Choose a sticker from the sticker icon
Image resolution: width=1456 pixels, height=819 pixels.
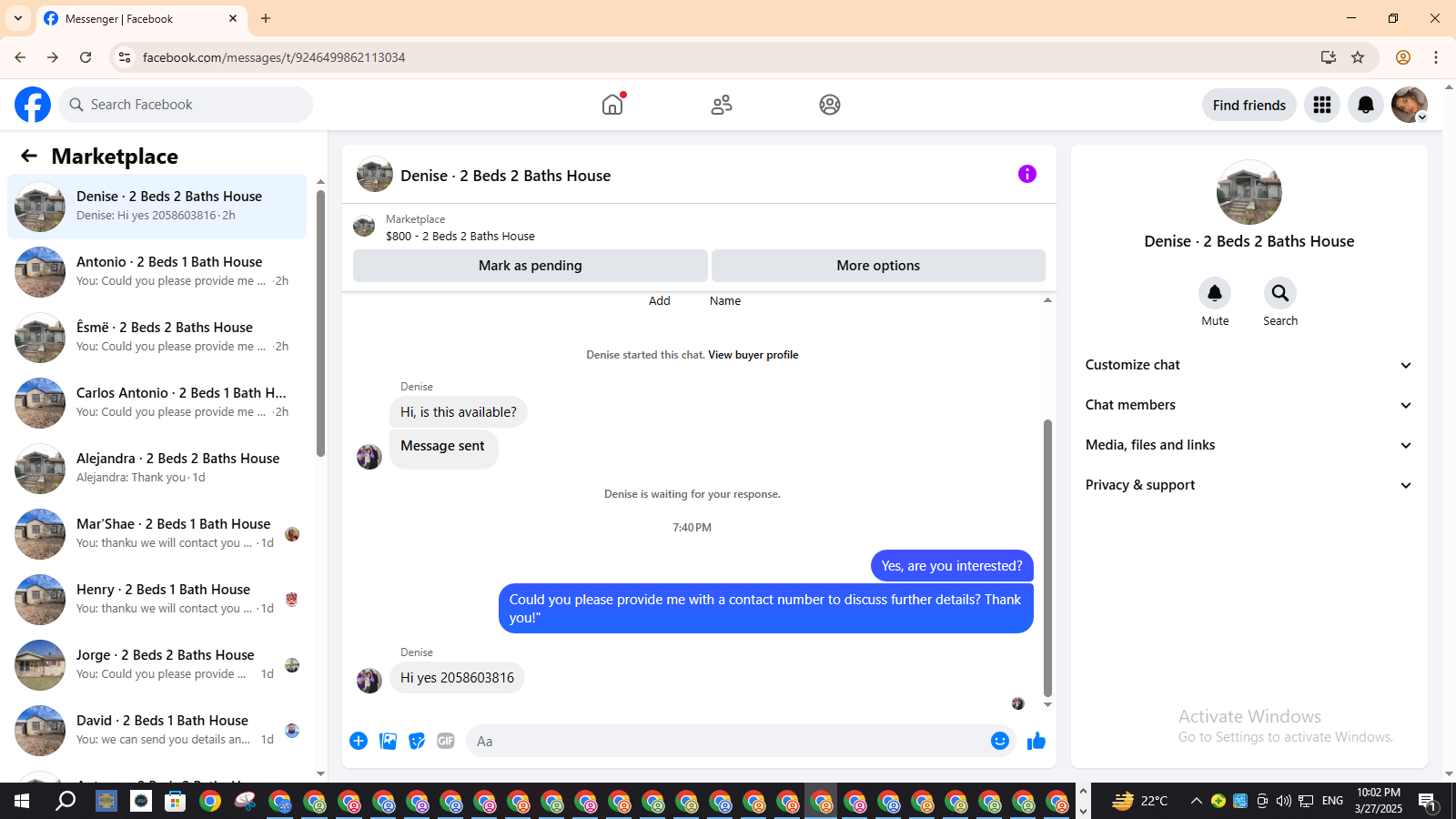(417, 741)
